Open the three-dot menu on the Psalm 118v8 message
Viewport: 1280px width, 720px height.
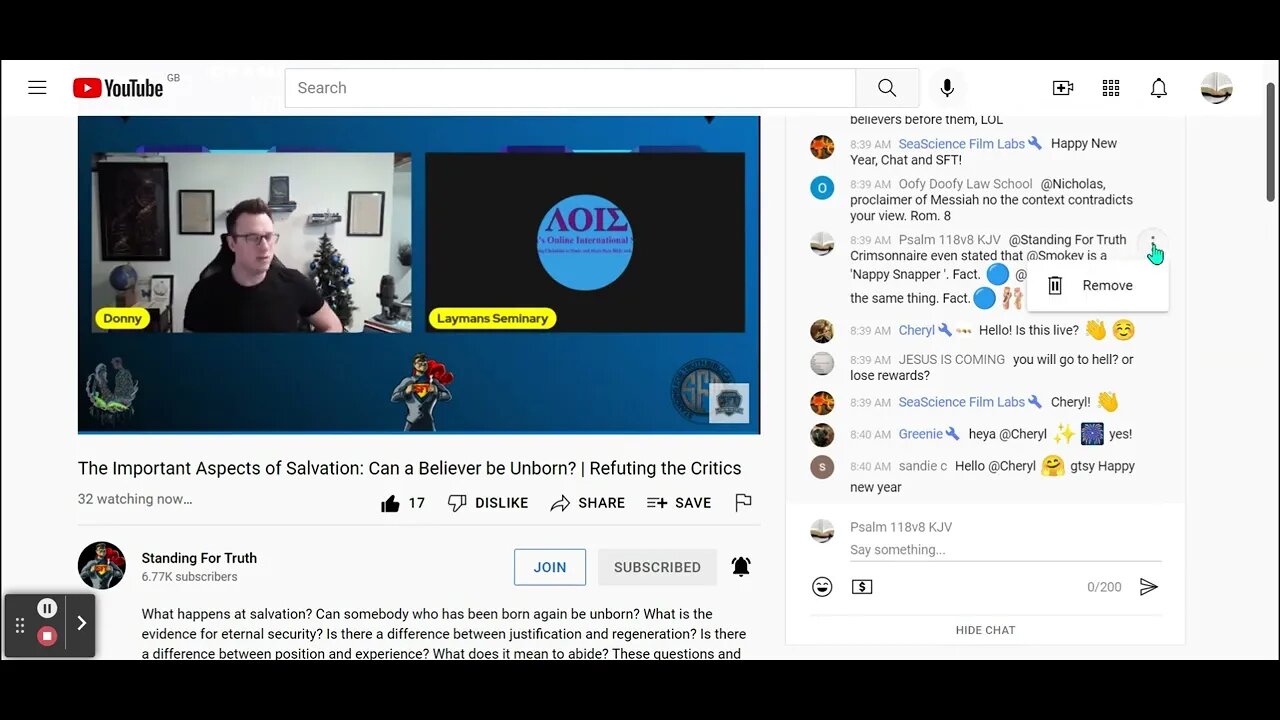click(1153, 243)
